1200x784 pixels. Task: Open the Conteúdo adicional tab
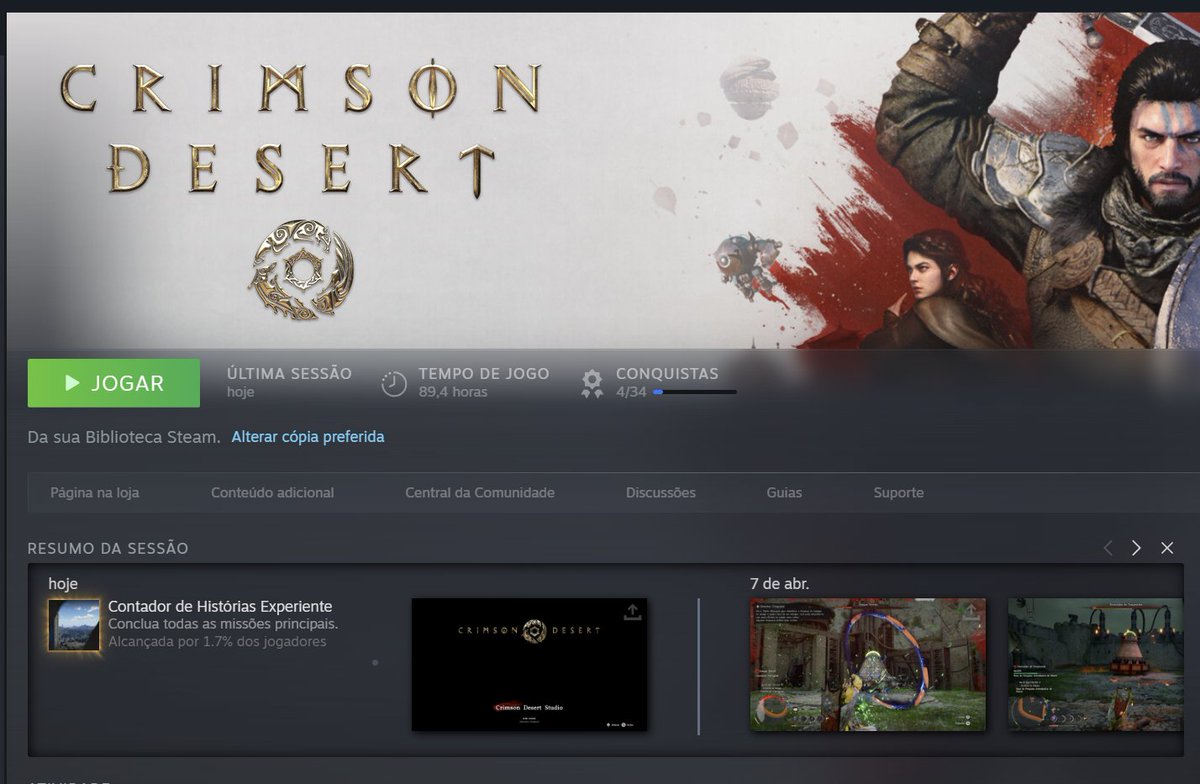(272, 493)
